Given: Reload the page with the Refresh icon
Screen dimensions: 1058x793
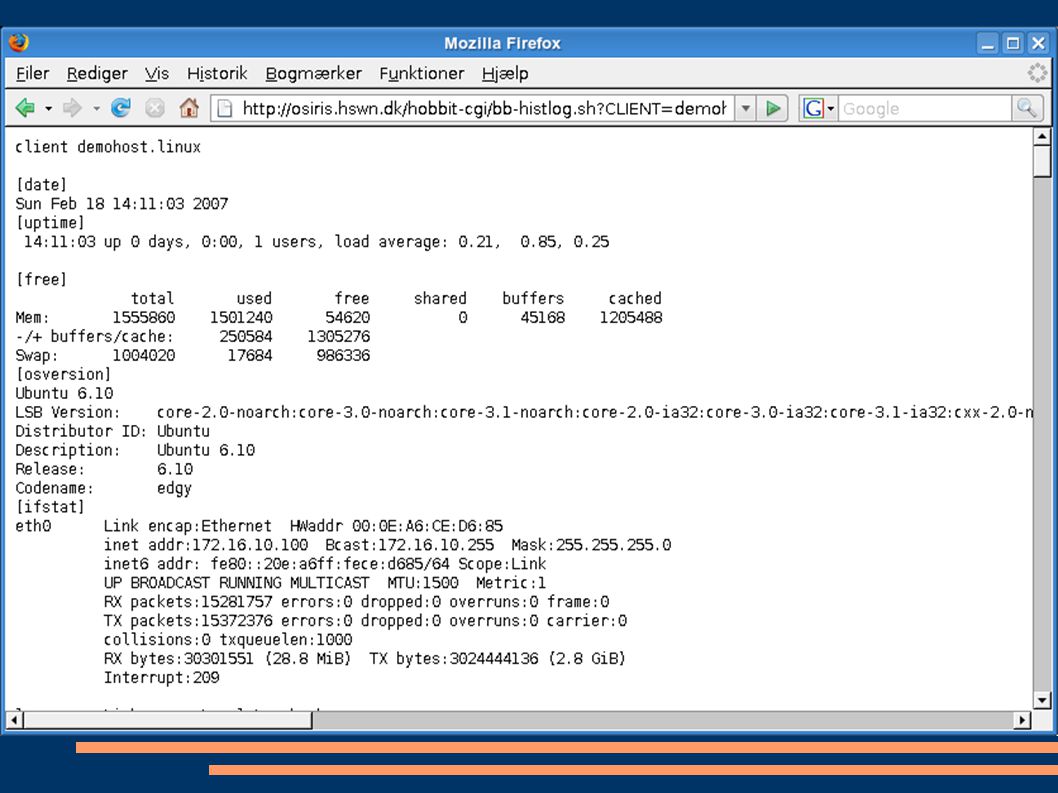Looking at the screenshot, I should click(121, 108).
